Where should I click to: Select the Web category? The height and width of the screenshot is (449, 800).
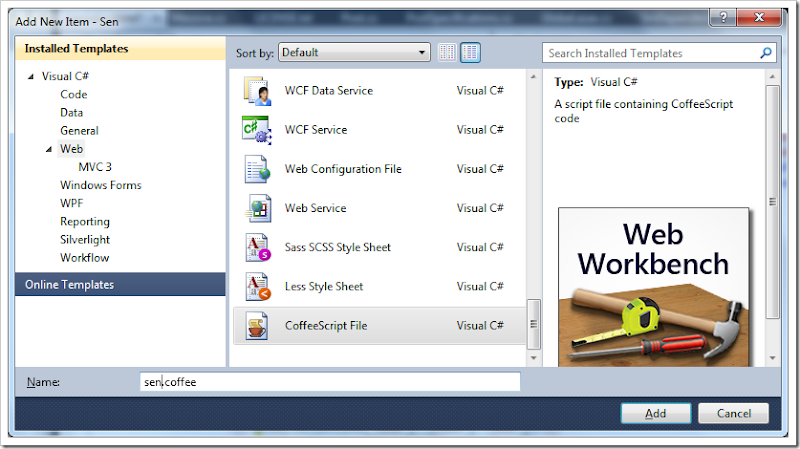[x=71, y=149]
